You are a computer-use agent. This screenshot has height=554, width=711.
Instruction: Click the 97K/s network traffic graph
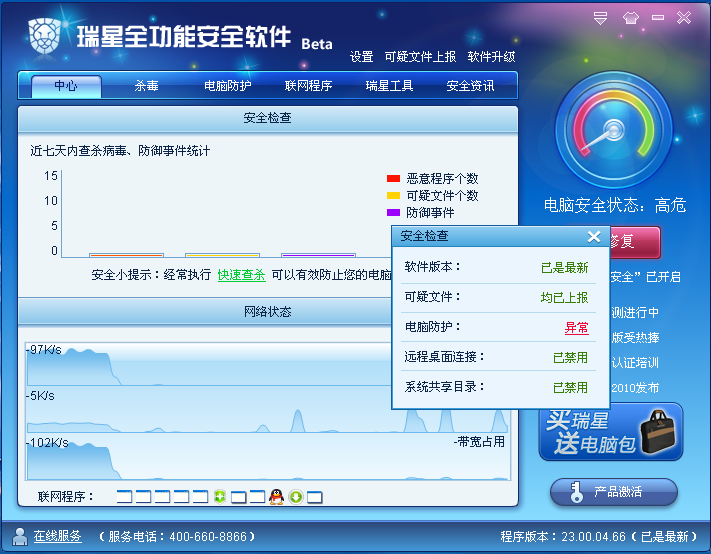tap(209, 365)
